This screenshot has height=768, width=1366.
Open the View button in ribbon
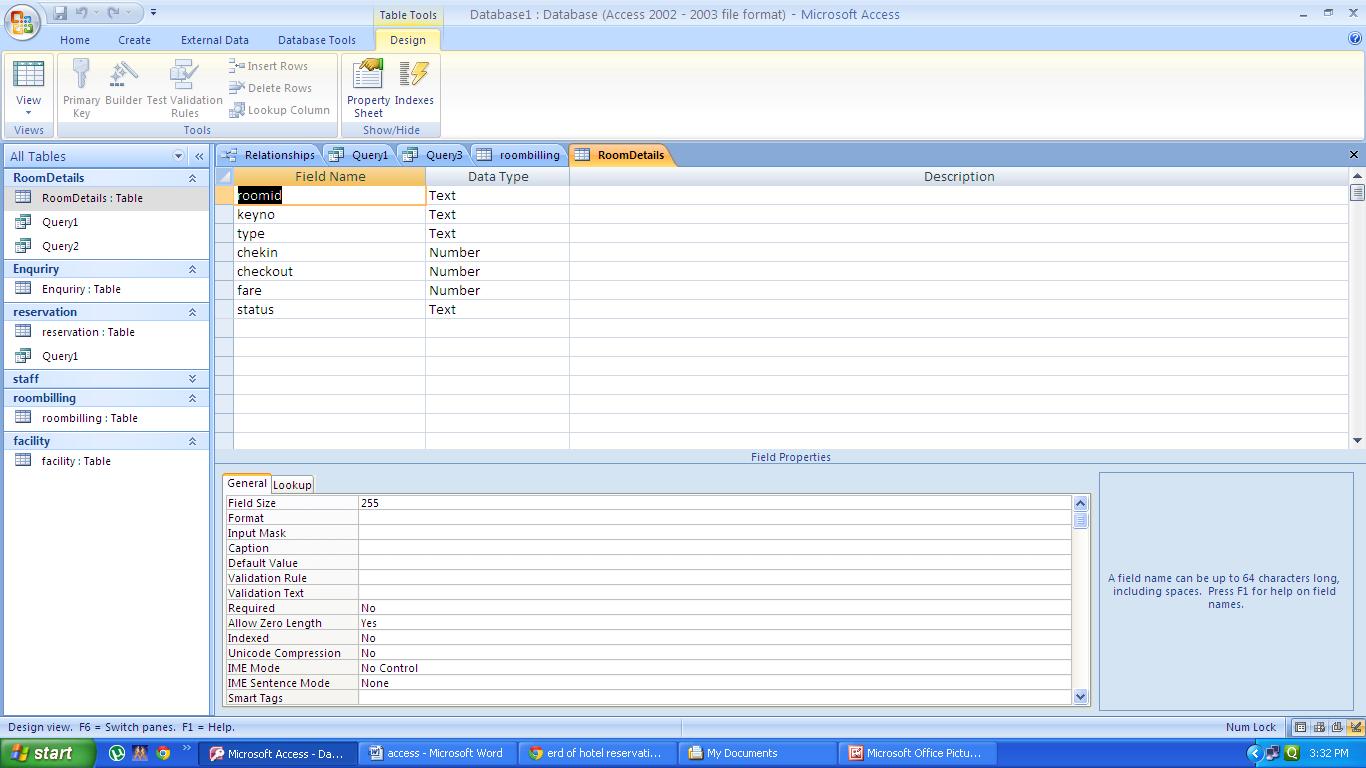(28, 88)
